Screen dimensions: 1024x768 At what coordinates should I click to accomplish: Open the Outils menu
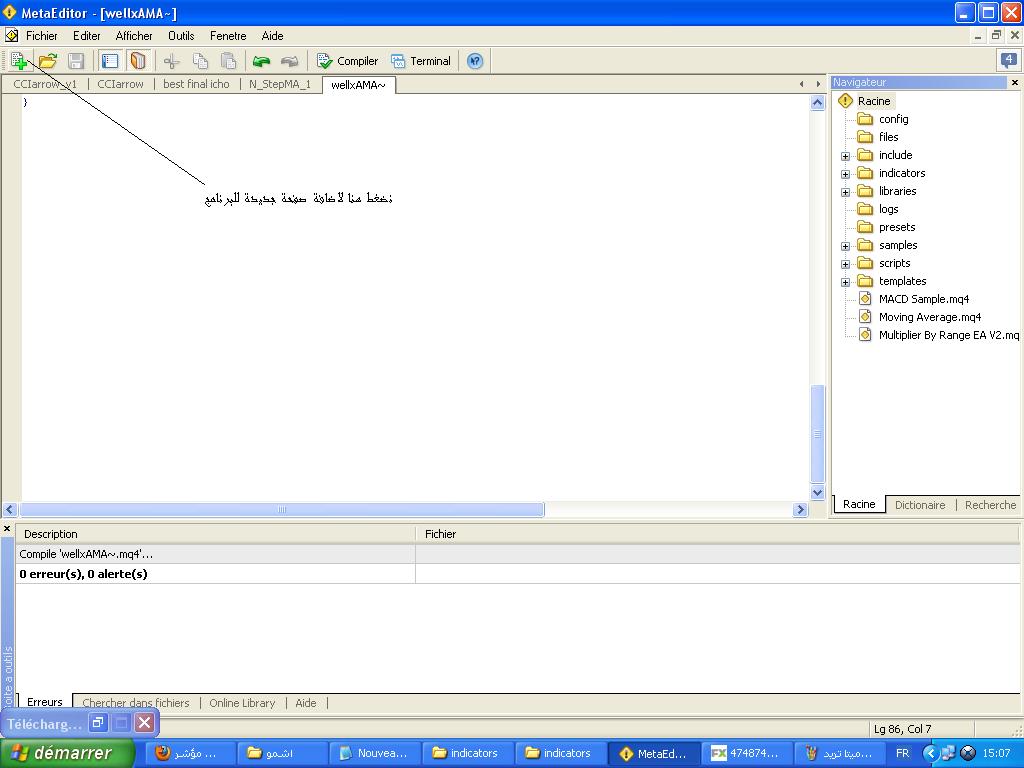click(x=181, y=36)
